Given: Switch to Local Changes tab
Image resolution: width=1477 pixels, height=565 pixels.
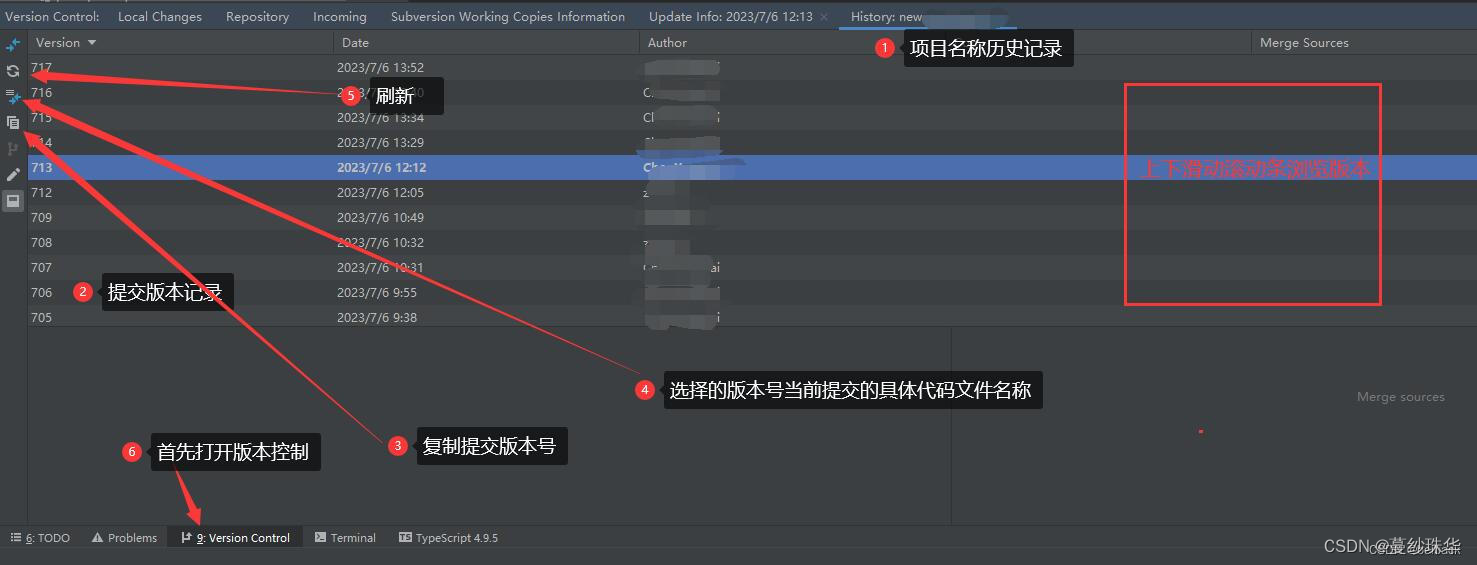Looking at the screenshot, I should (x=160, y=16).
